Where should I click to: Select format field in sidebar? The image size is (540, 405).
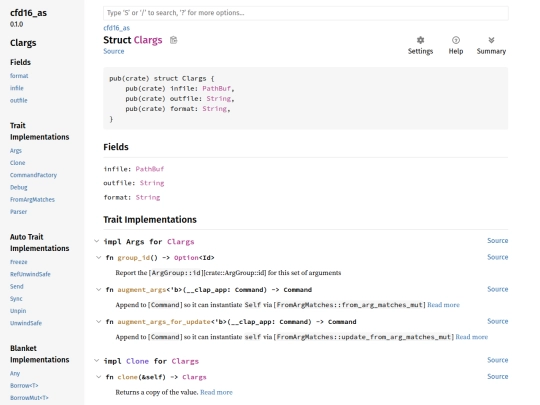pyautogui.click(x=19, y=76)
